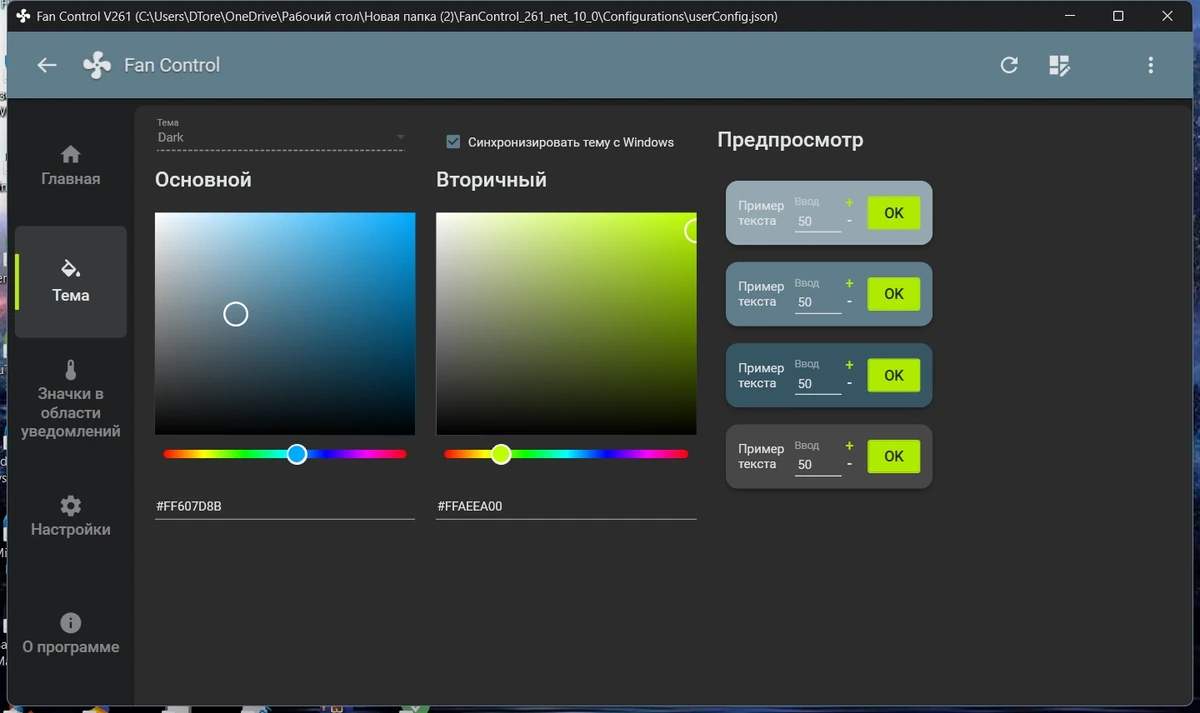Screen dimensions: 1200x713
Task: Toggle Синхронизировать тему с Windows checkbox
Action: click(453, 142)
